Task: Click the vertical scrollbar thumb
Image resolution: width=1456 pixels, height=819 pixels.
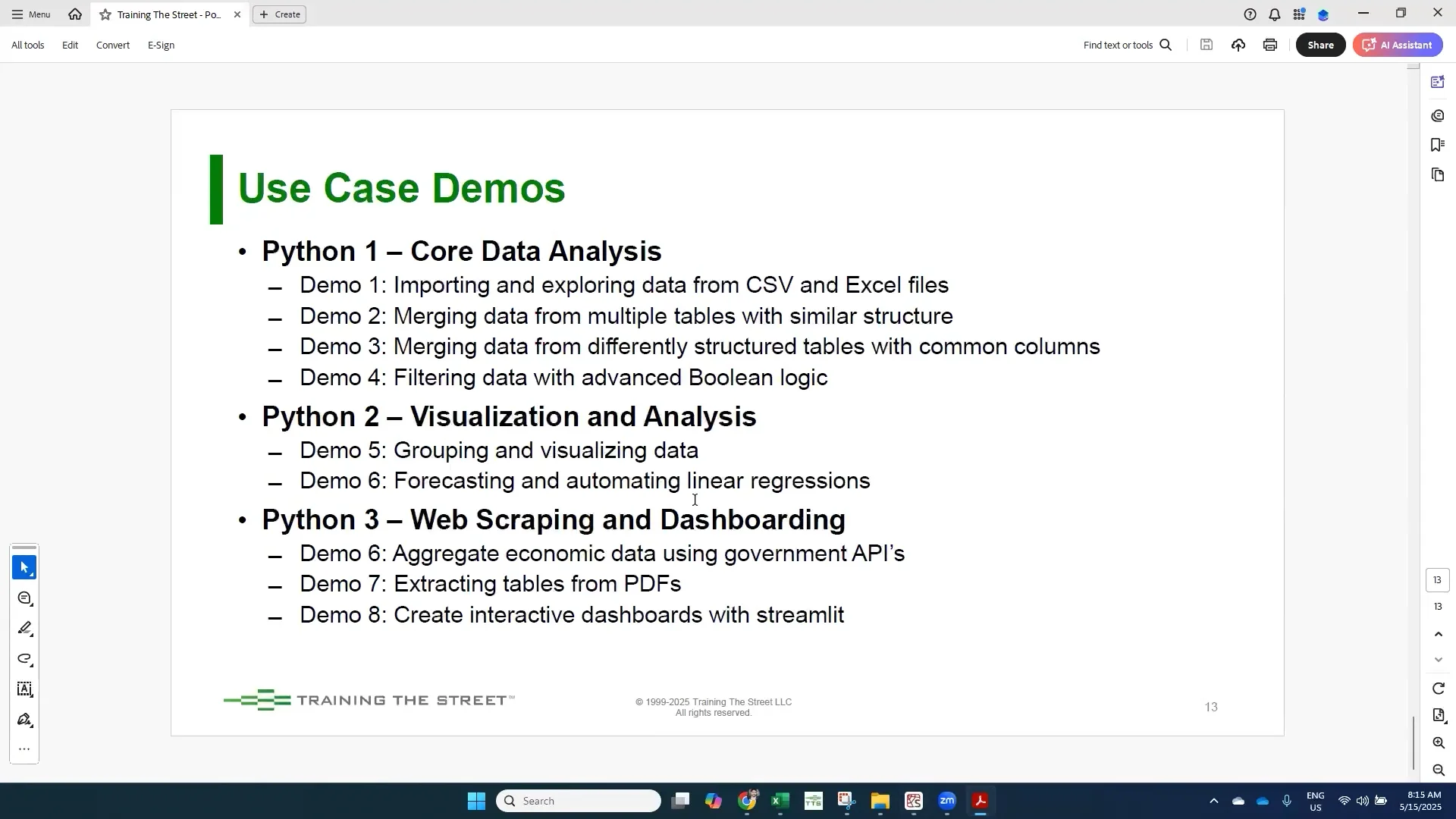Action: (1413, 742)
